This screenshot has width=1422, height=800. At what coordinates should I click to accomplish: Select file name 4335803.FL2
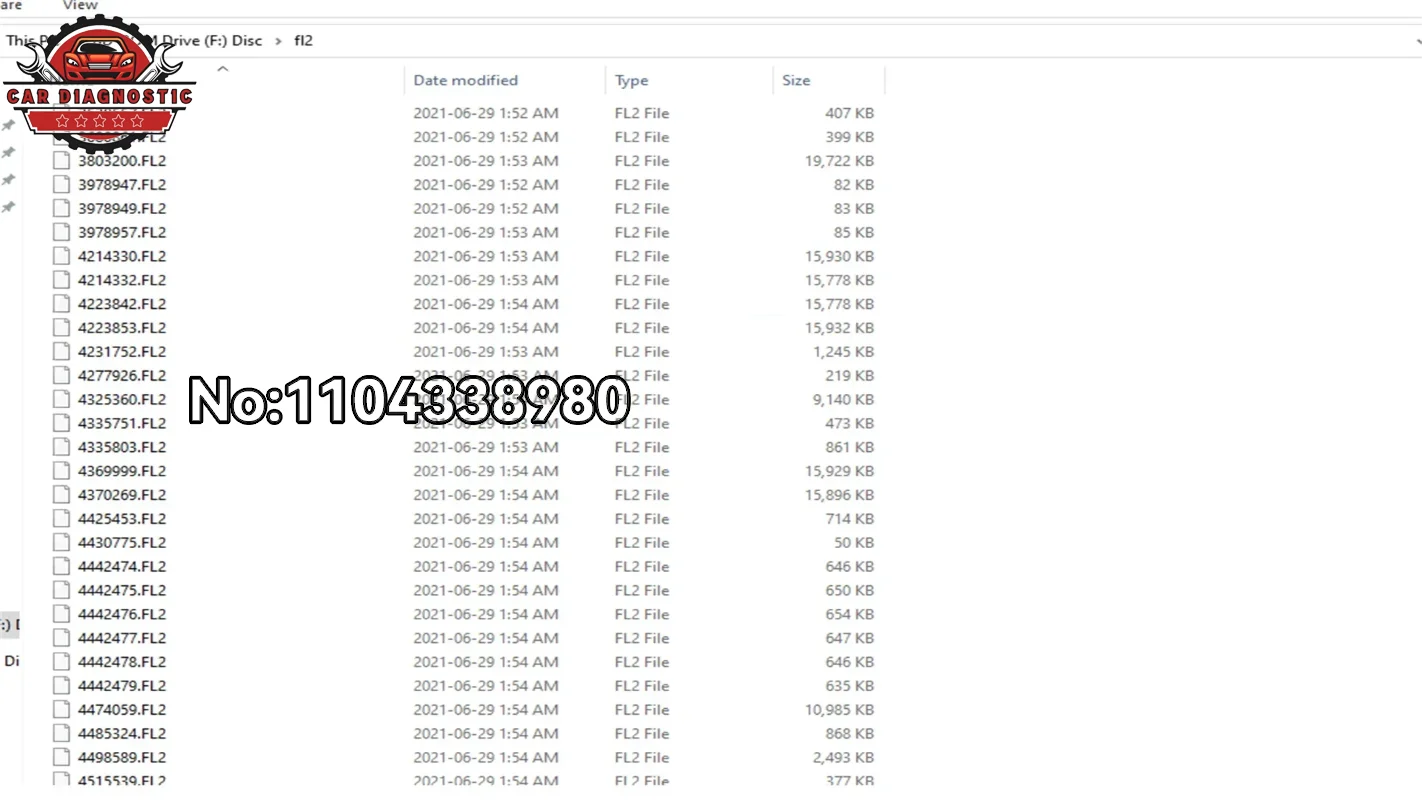(x=122, y=447)
